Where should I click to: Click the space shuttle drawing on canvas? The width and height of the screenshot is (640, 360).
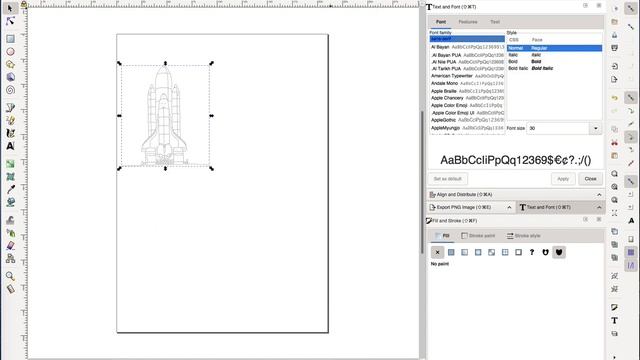164,116
